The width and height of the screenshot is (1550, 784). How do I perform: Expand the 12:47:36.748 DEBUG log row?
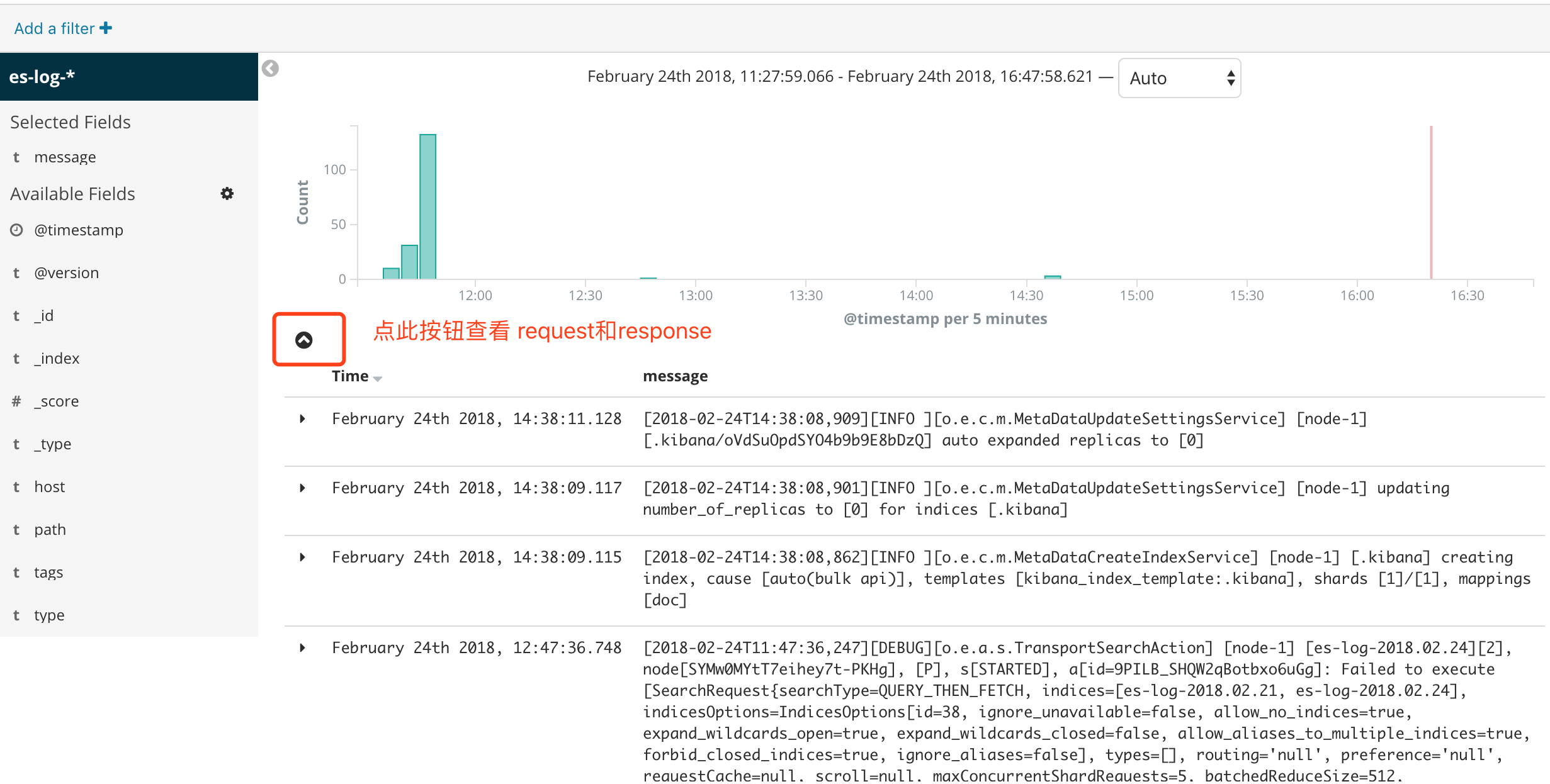pyautogui.click(x=303, y=647)
